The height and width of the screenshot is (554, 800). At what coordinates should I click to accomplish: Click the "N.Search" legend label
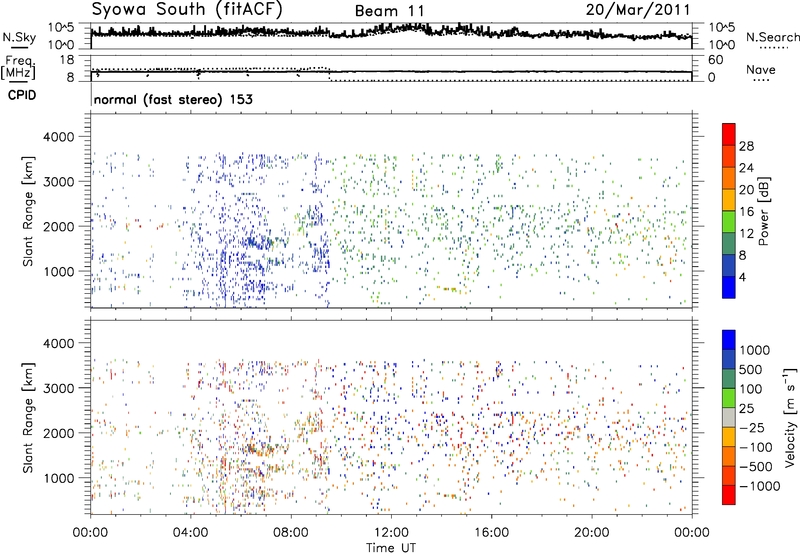(x=772, y=37)
